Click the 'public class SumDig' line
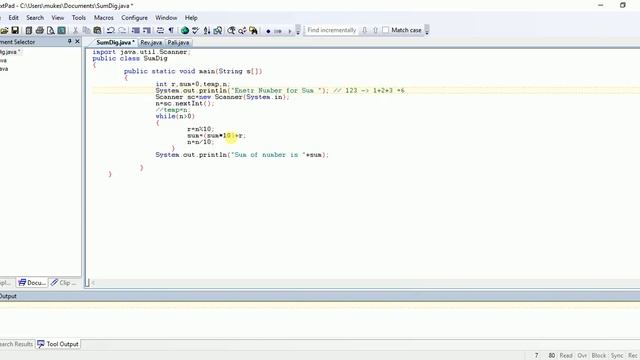The width and height of the screenshot is (640, 360). click(x=130, y=58)
